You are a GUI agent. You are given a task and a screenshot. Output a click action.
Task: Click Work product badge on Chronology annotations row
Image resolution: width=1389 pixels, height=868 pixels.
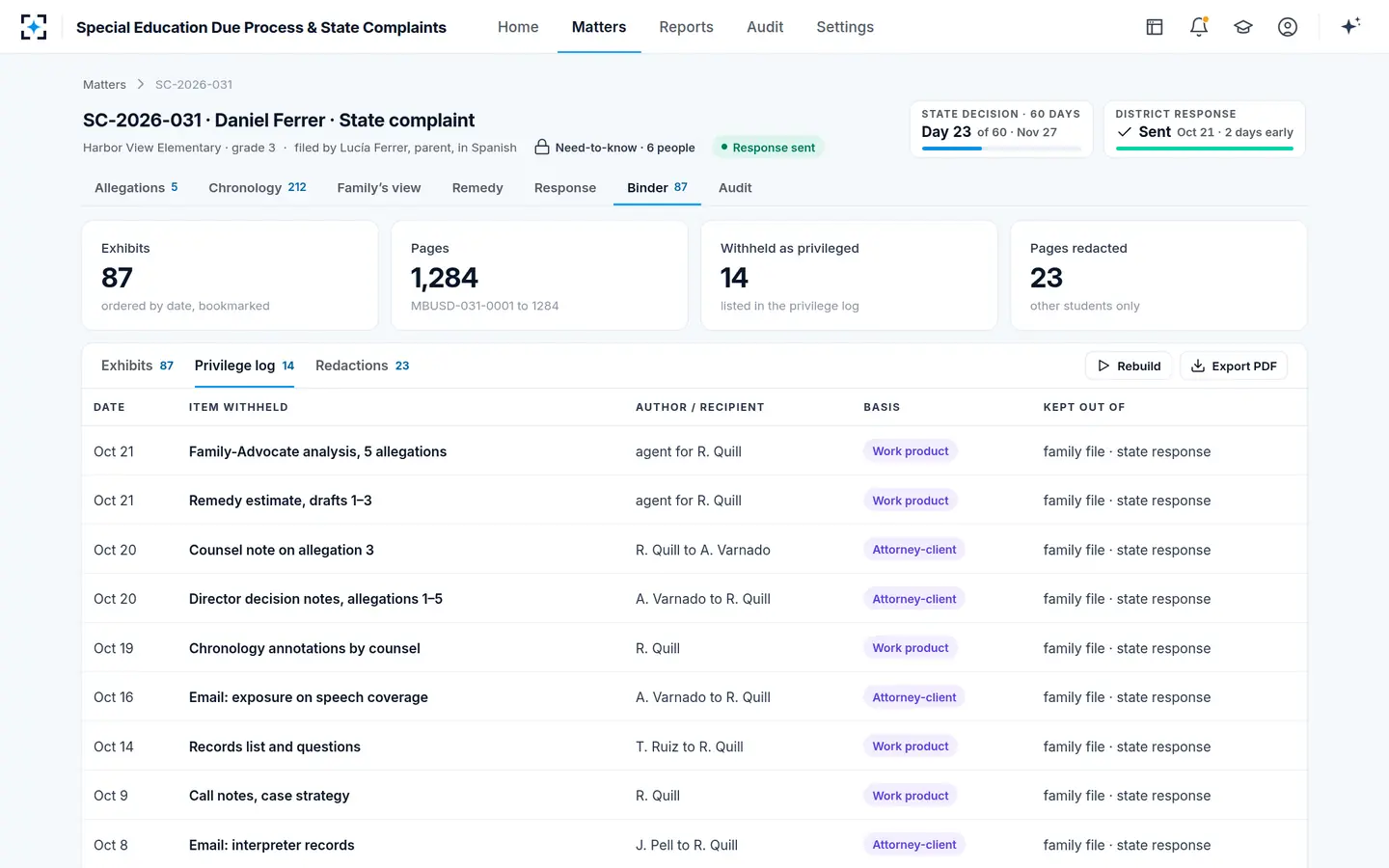[x=910, y=648]
